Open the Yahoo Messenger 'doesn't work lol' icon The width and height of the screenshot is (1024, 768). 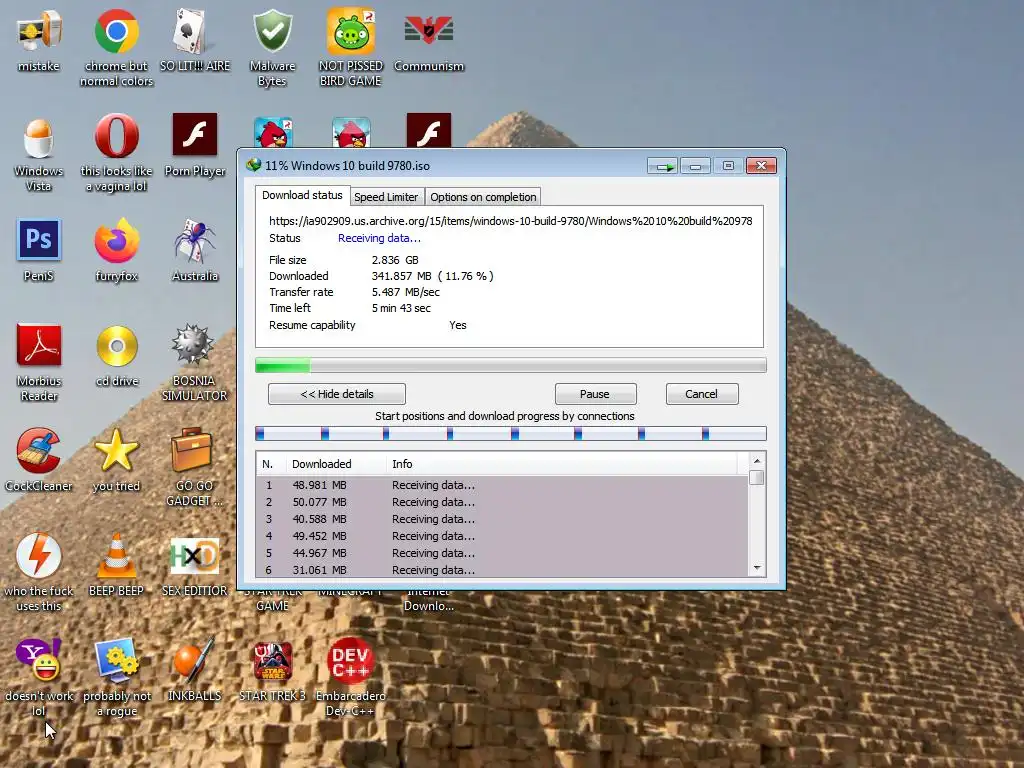39,660
